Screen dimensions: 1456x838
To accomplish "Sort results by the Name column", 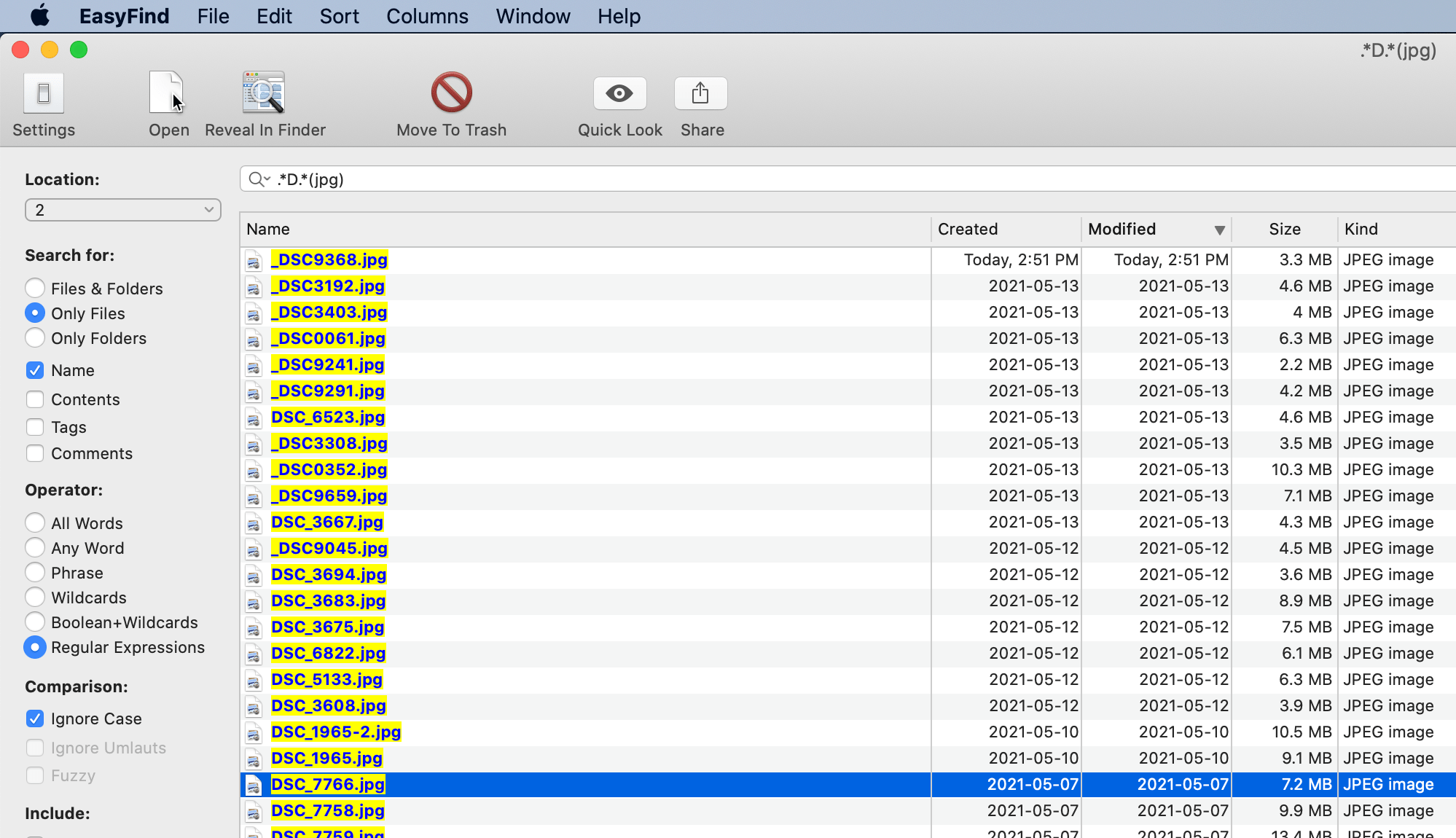I will pyautogui.click(x=267, y=229).
